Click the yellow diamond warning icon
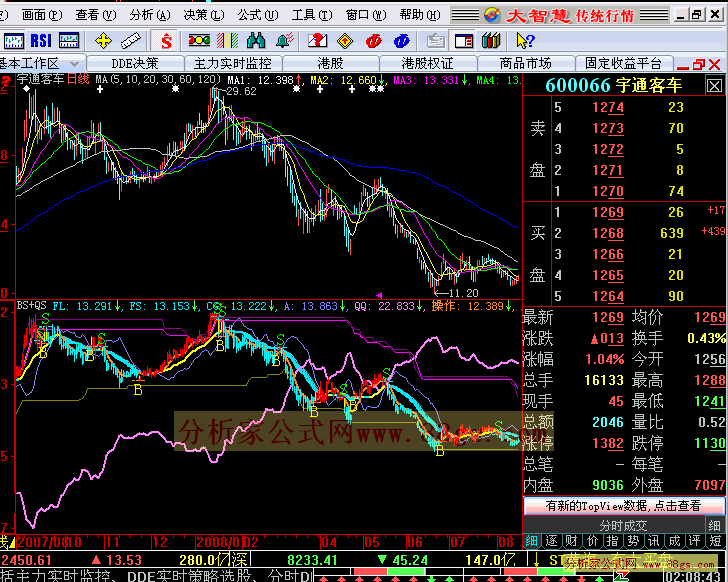 [345, 41]
